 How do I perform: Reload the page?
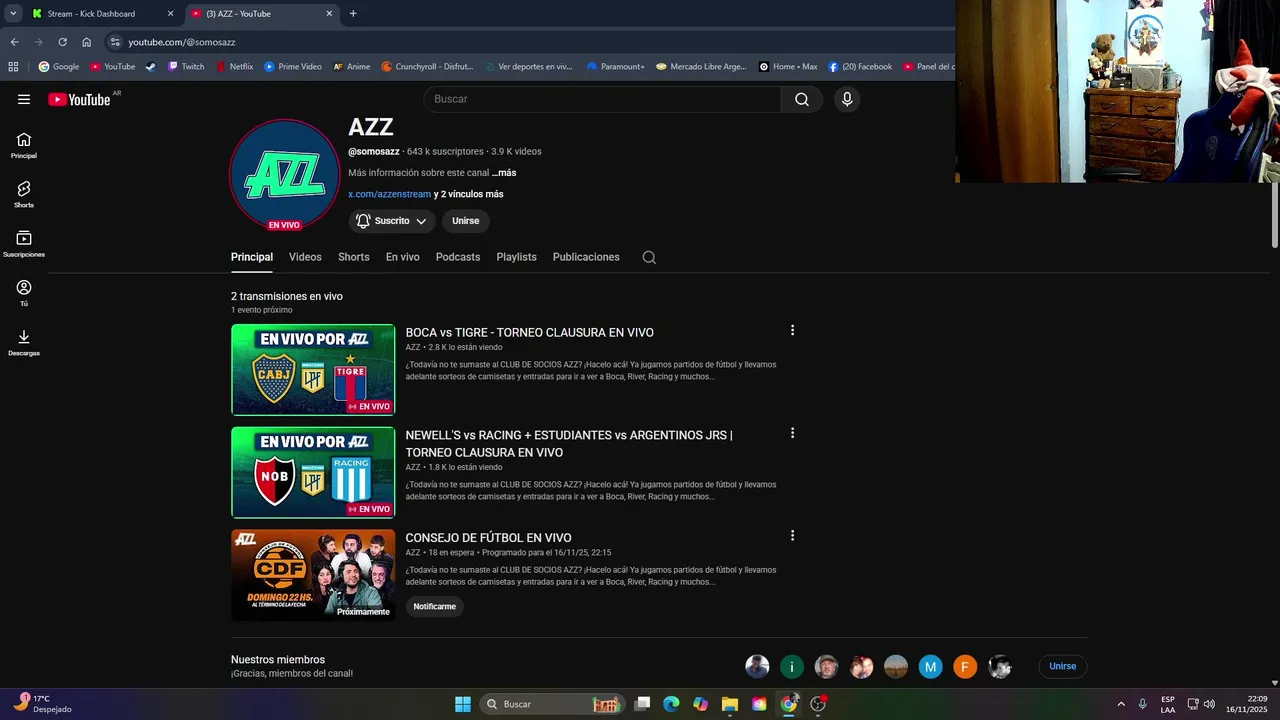coord(62,42)
